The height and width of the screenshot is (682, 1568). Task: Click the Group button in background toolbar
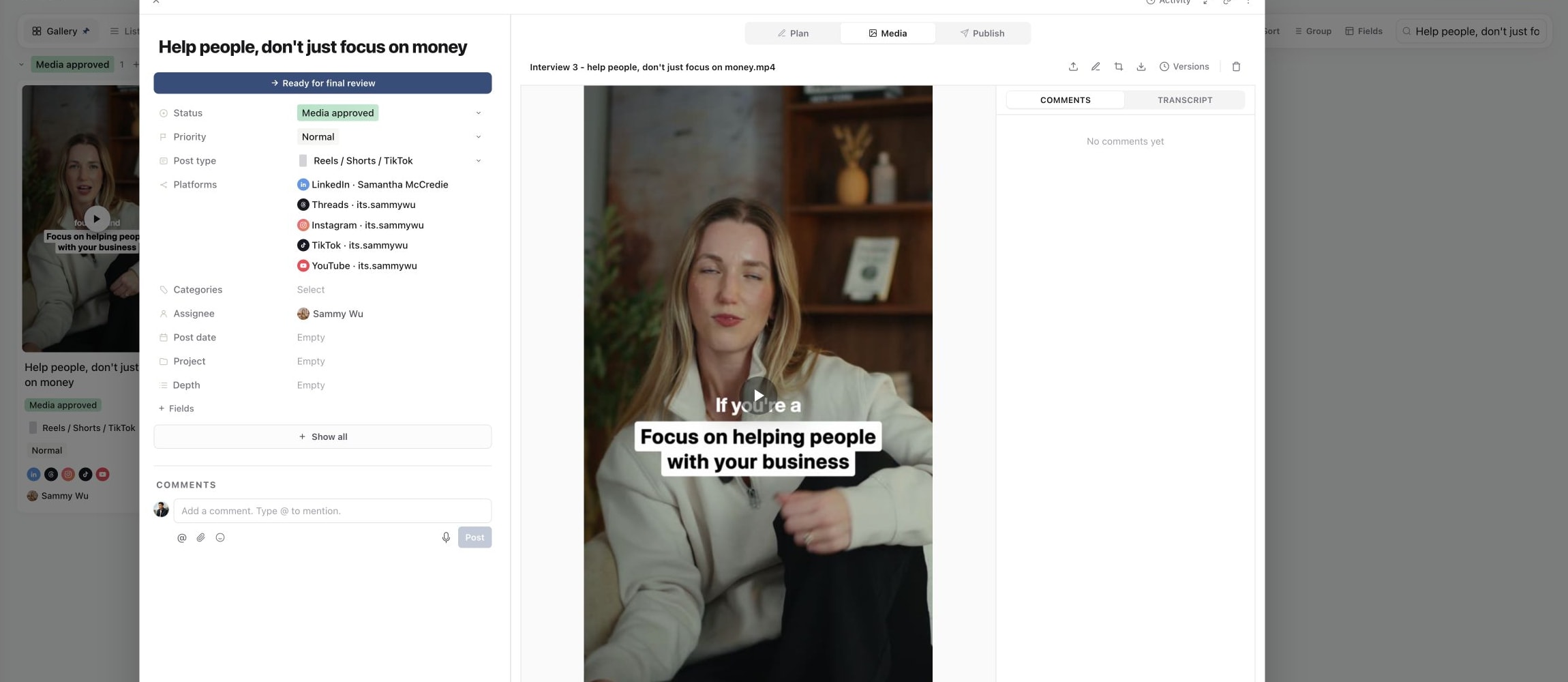pos(1313,31)
